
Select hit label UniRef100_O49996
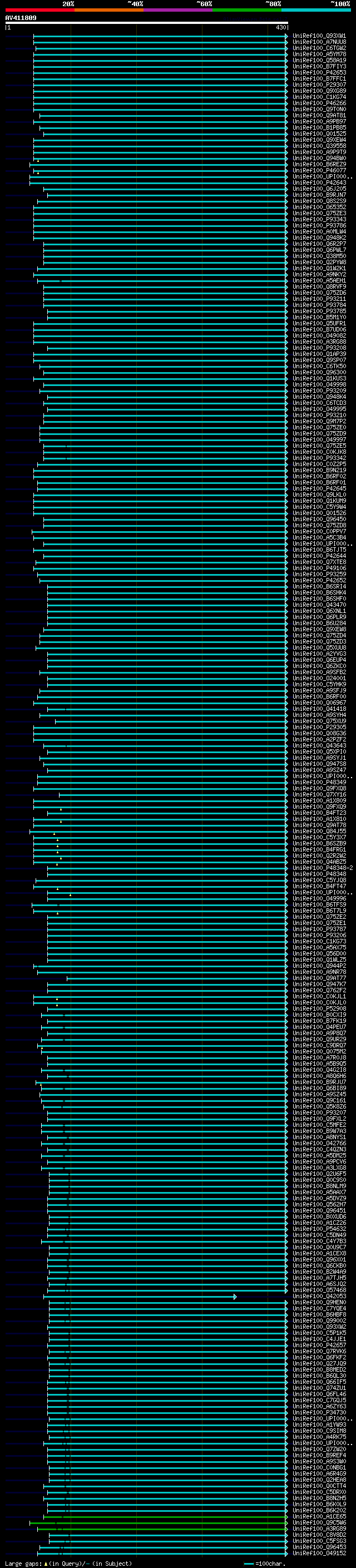(x=319, y=898)
